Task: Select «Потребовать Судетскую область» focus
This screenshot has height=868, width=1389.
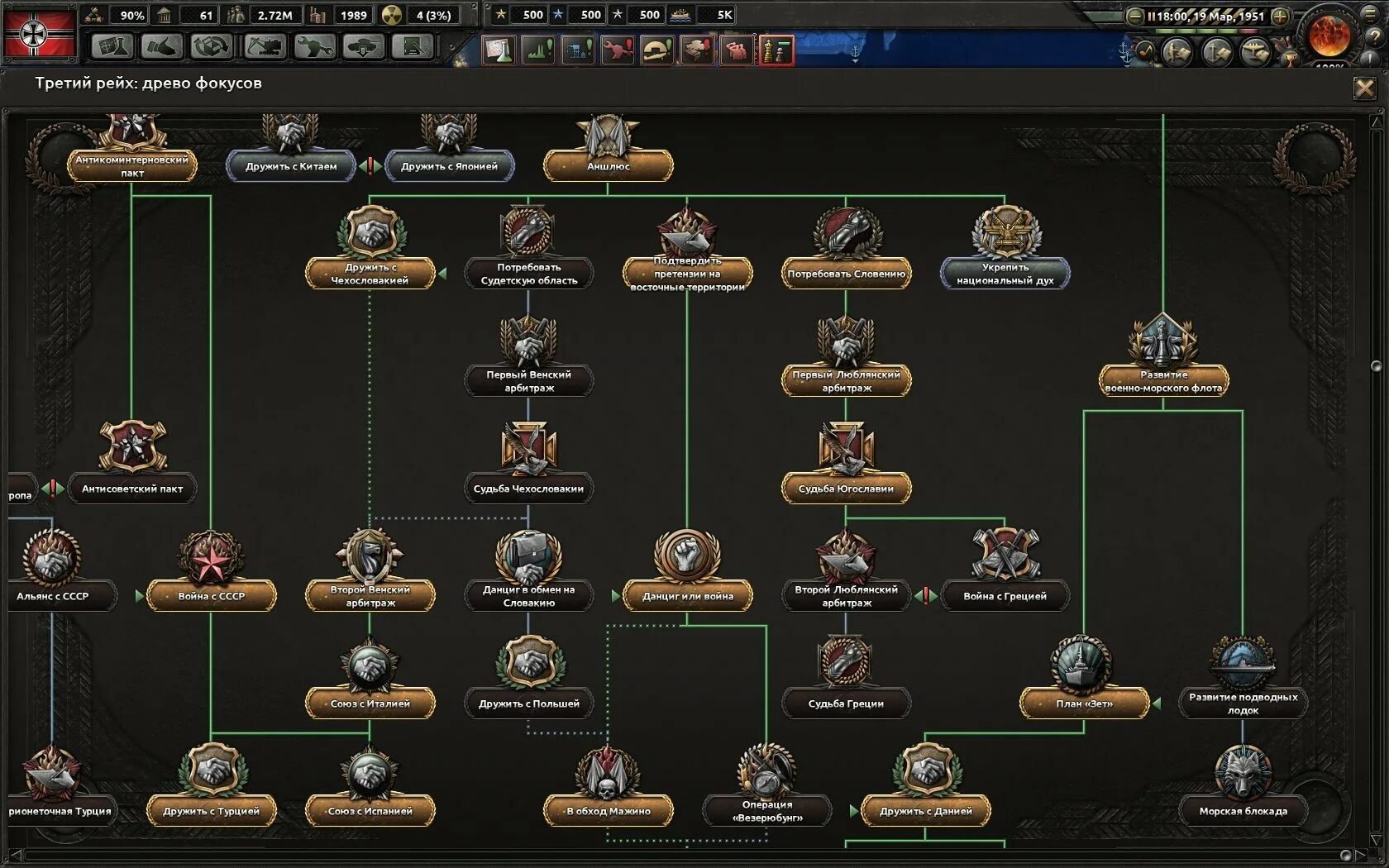Action: point(529,274)
